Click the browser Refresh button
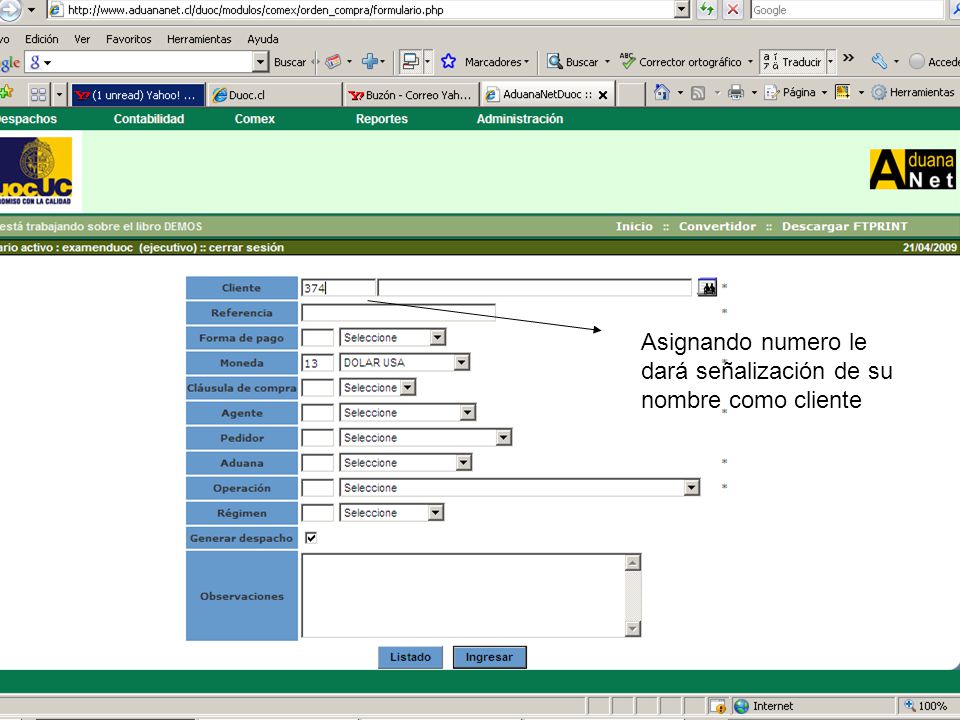Screen dimensions: 960x720 coord(707,9)
